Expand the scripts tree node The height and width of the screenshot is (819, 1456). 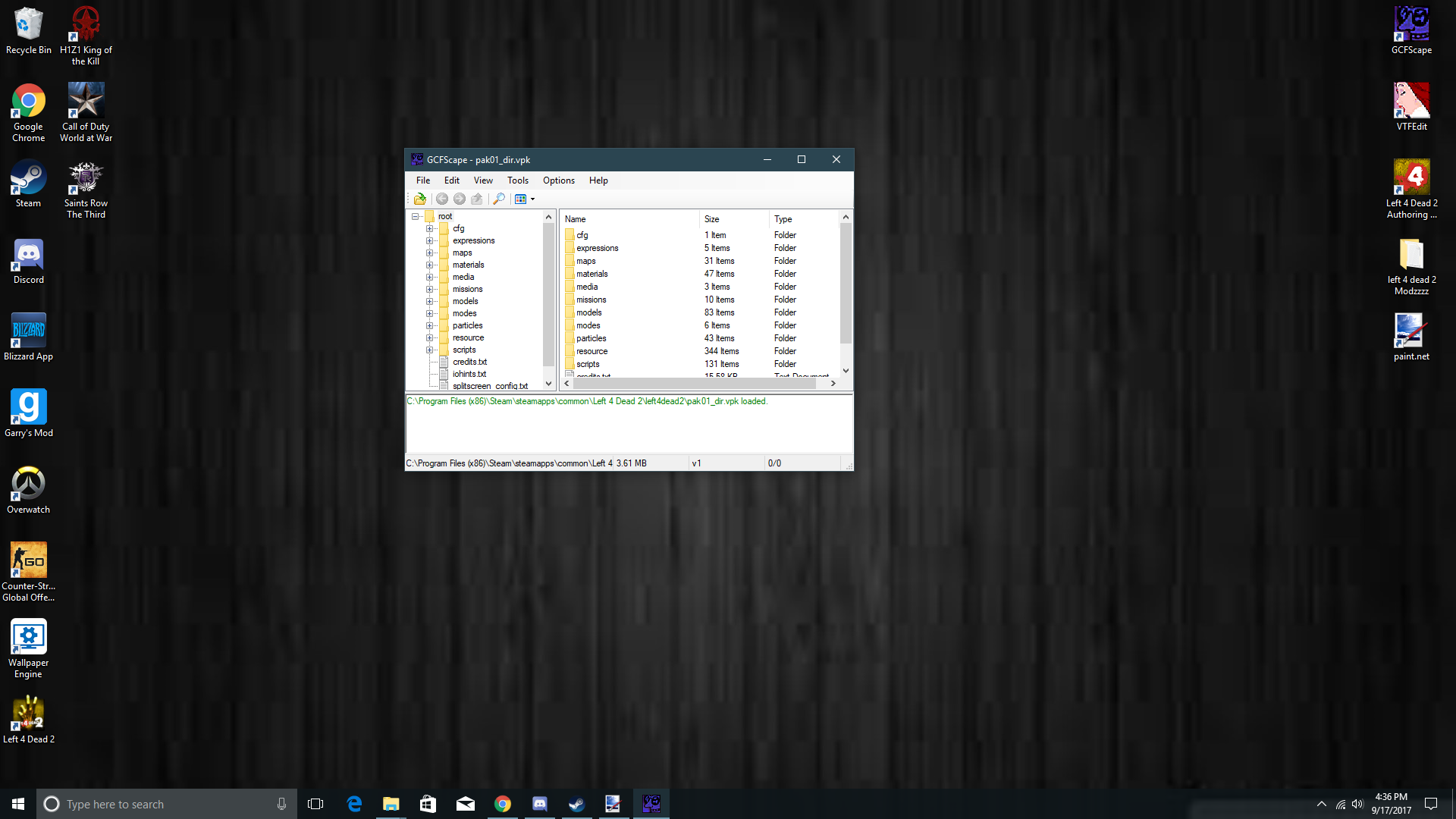(x=429, y=350)
